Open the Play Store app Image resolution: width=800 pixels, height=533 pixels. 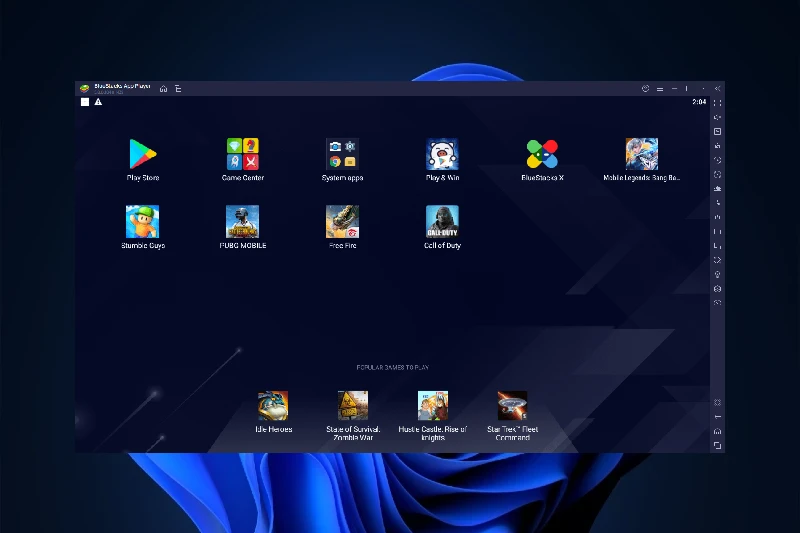pyautogui.click(x=142, y=154)
